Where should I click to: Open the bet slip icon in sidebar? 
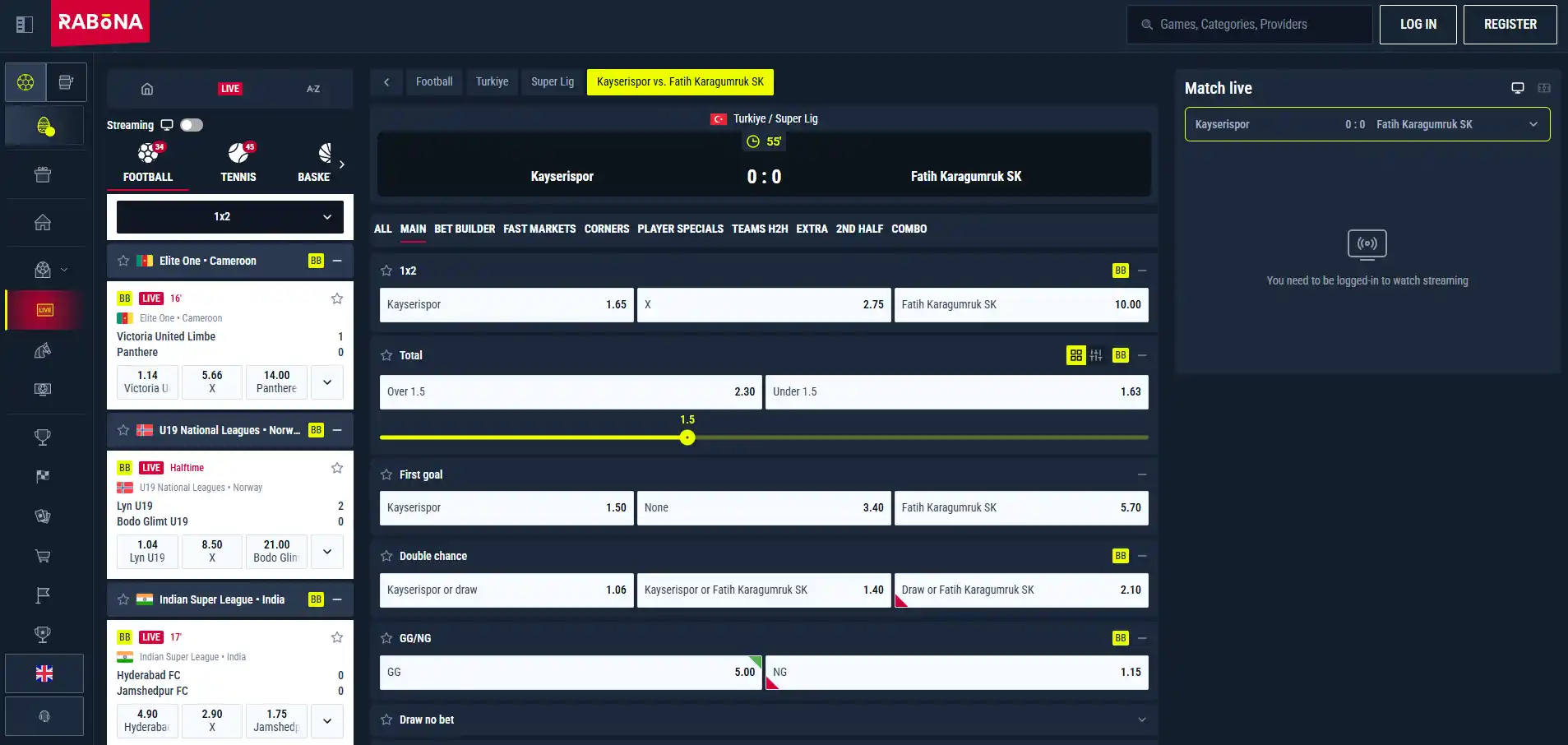click(x=66, y=82)
